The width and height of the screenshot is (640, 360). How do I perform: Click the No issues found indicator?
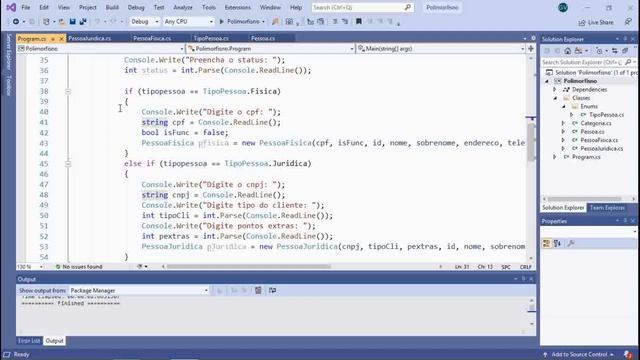click(79, 267)
